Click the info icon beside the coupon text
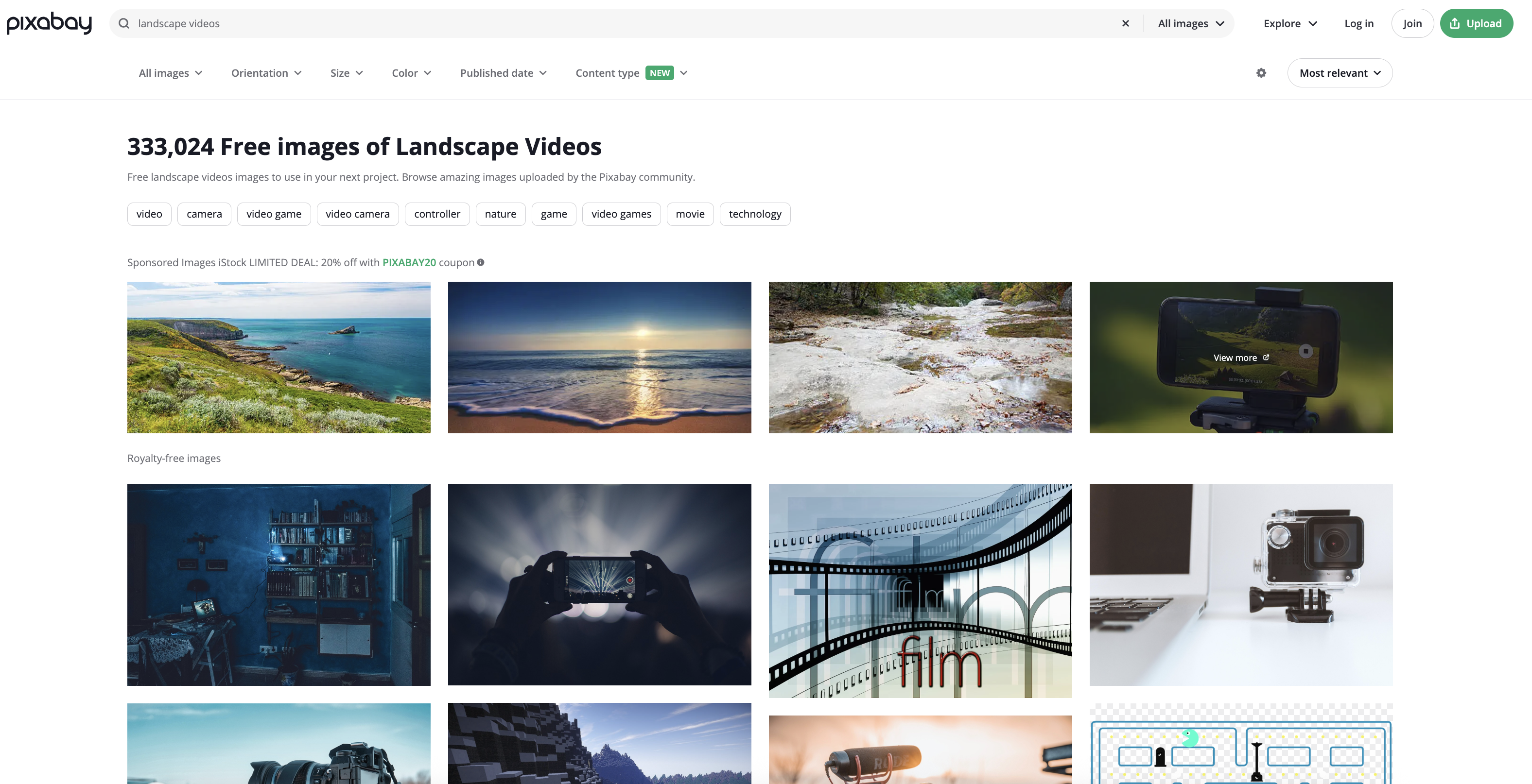The image size is (1532, 784). (481, 262)
